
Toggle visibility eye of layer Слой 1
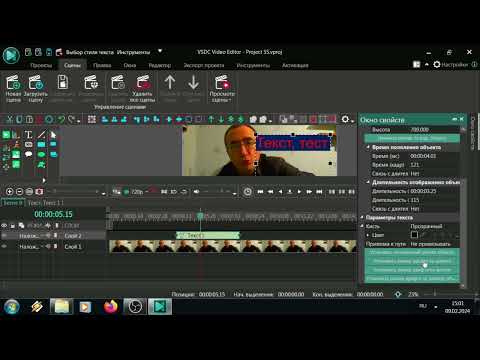pyautogui.click(x=4, y=246)
